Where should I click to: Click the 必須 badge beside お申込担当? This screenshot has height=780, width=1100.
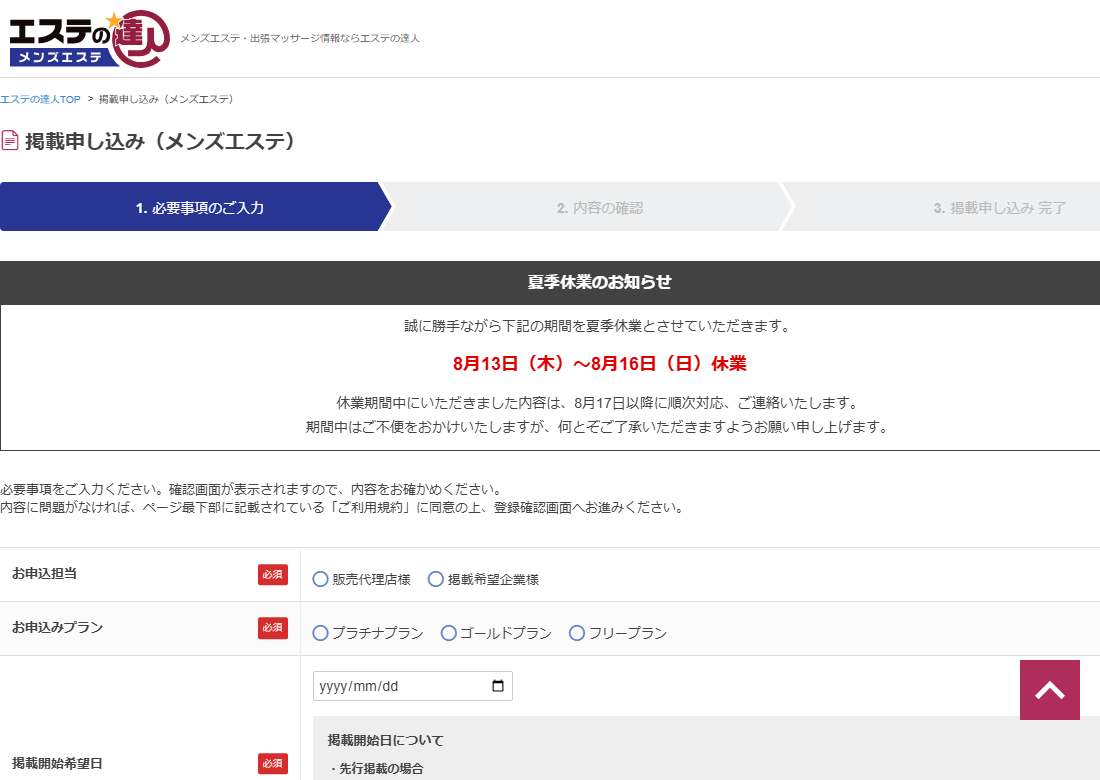pos(273,574)
